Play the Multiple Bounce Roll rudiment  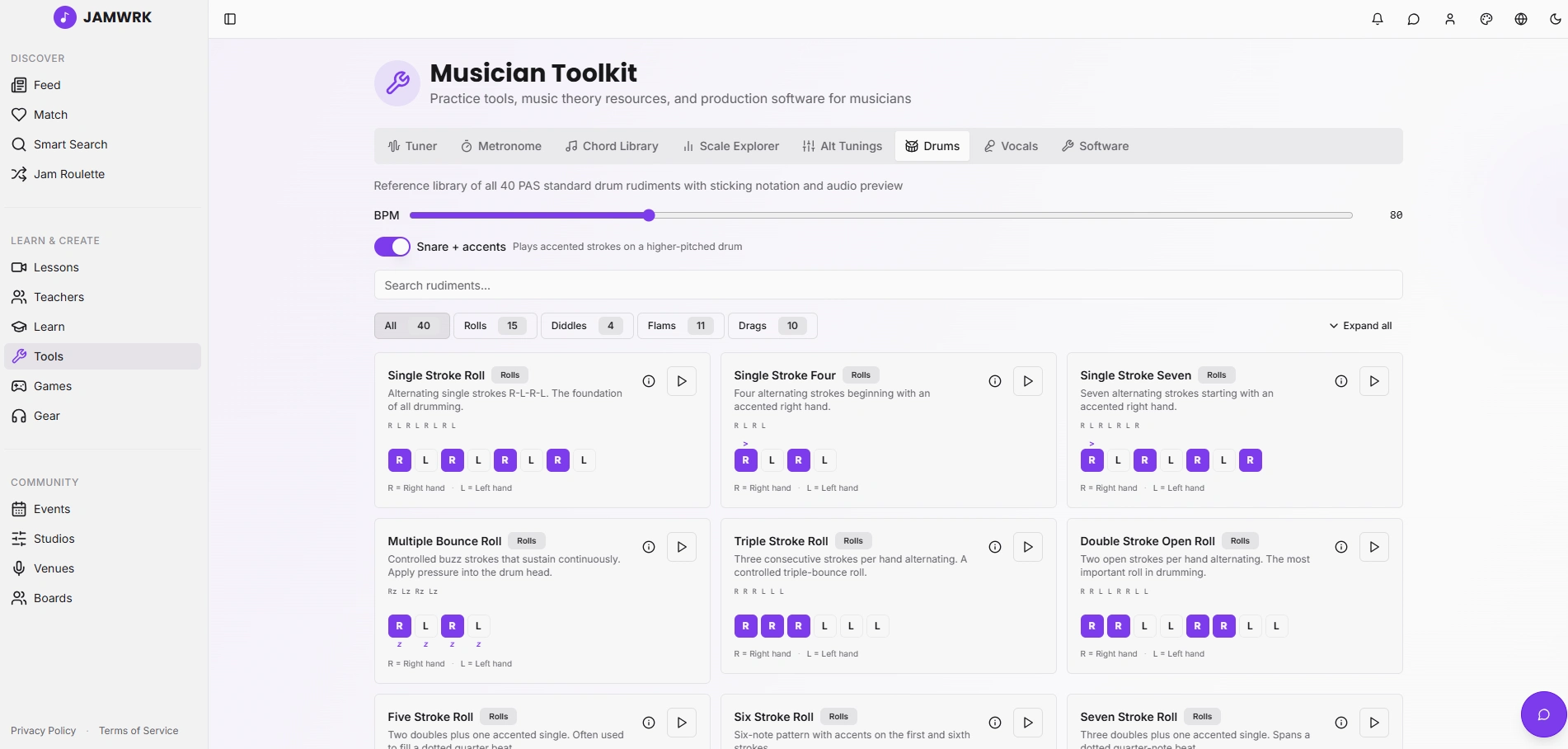(x=682, y=547)
